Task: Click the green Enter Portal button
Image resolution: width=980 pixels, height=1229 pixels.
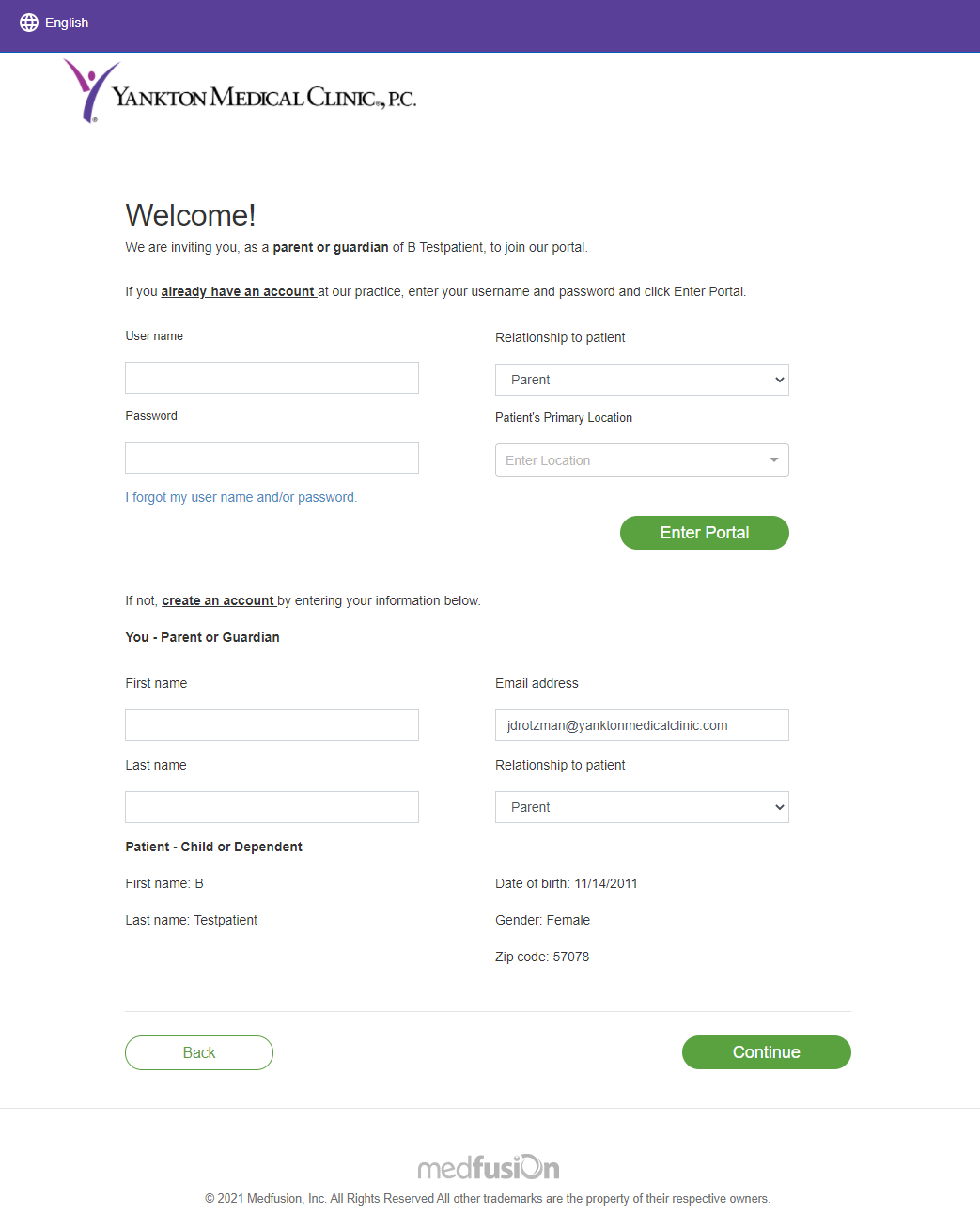Action: coord(705,533)
